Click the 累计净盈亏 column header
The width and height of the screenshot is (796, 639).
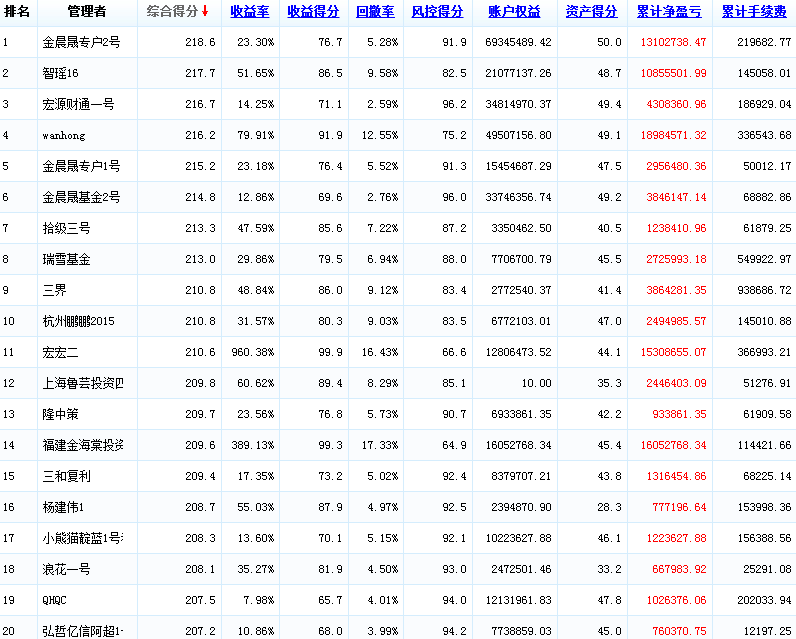point(670,12)
